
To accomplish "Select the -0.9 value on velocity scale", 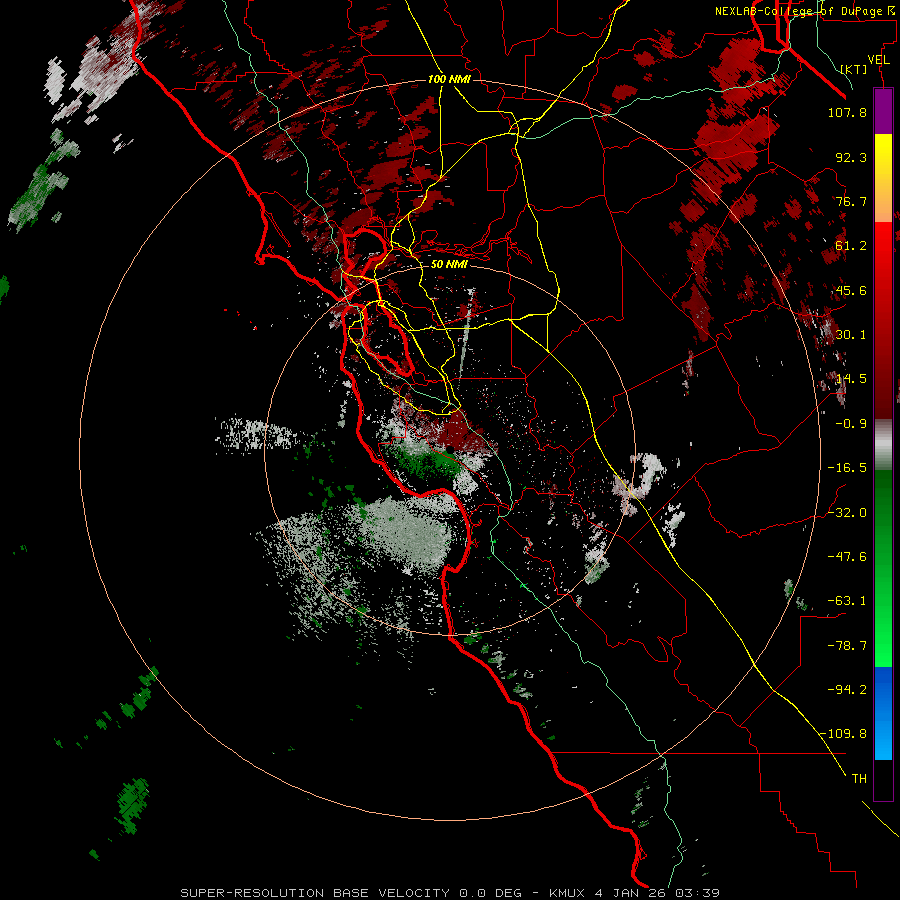I will pyautogui.click(x=851, y=424).
